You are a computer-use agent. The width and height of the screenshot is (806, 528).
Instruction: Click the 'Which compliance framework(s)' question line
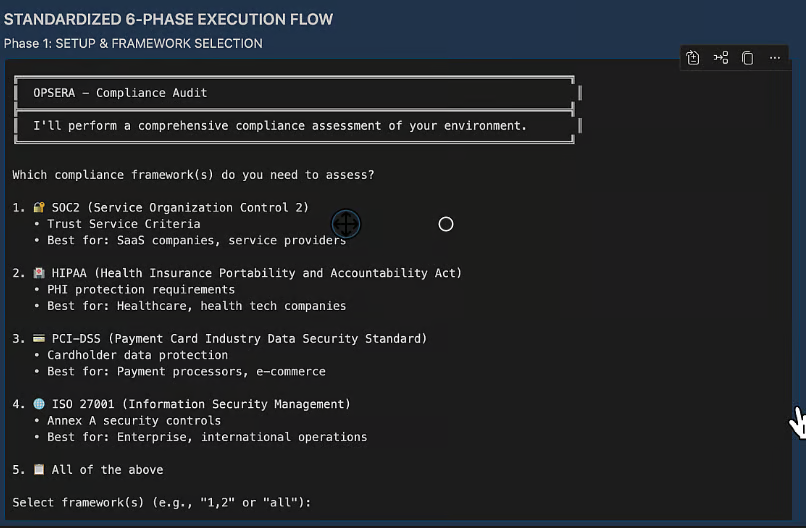pyautogui.click(x=193, y=175)
